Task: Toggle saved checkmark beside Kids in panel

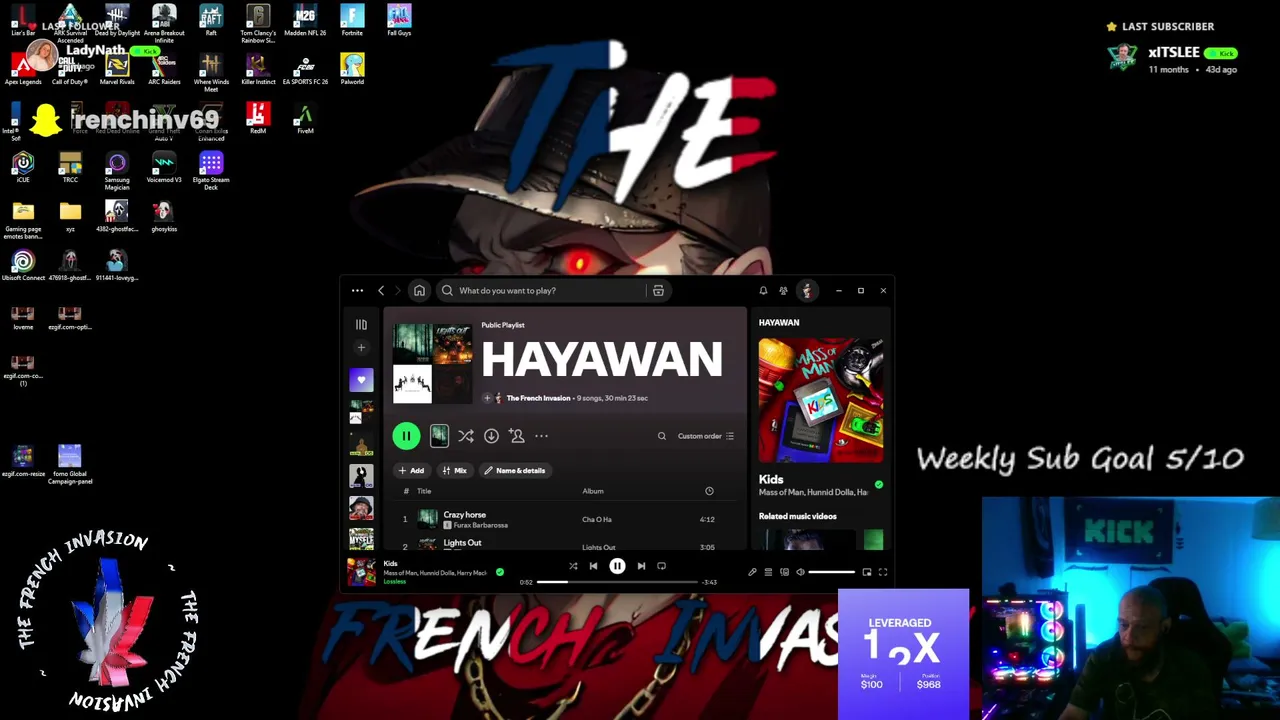Action: pyautogui.click(x=879, y=485)
